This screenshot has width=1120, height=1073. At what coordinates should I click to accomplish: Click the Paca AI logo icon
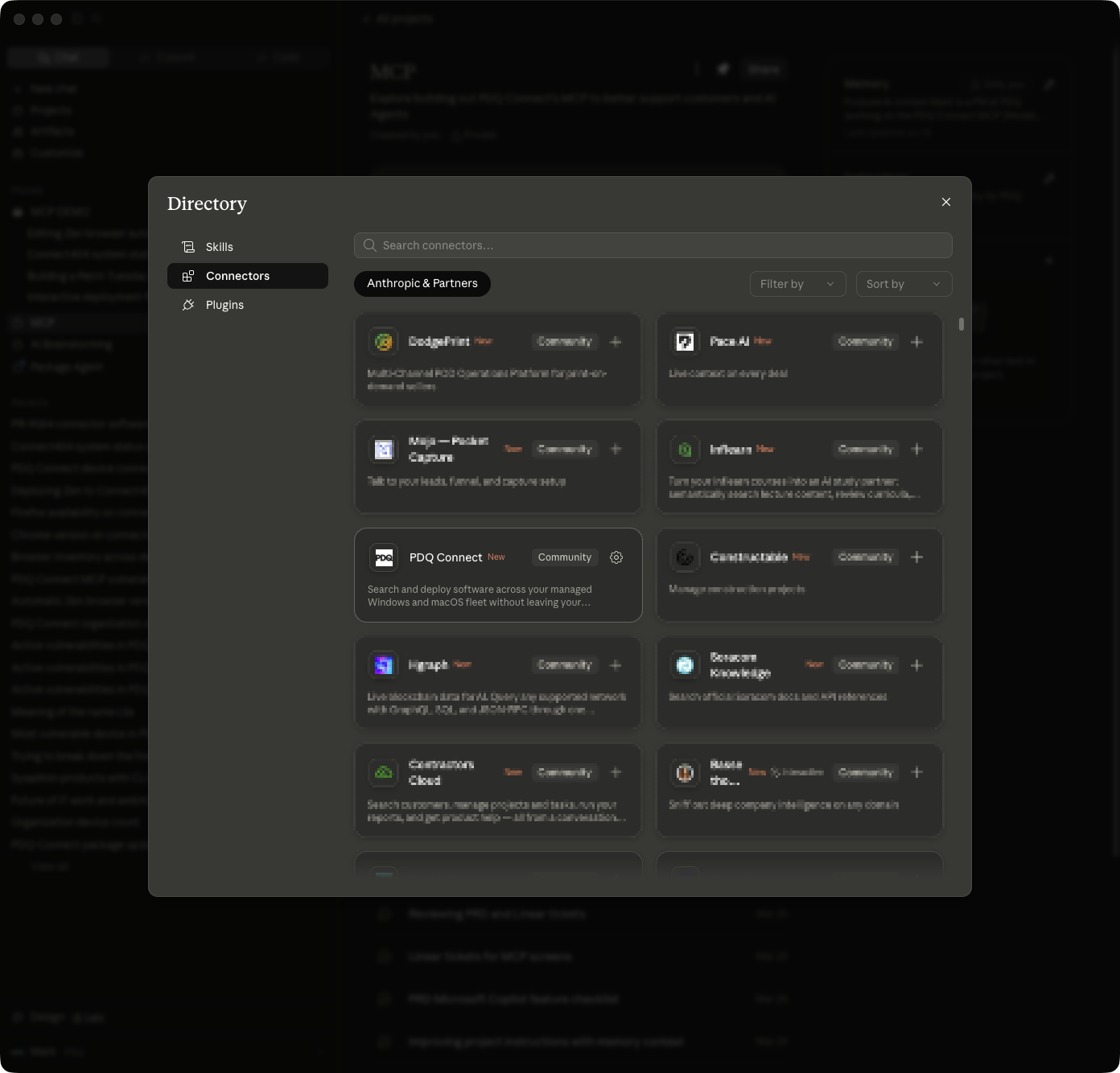click(x=685, y=342)
